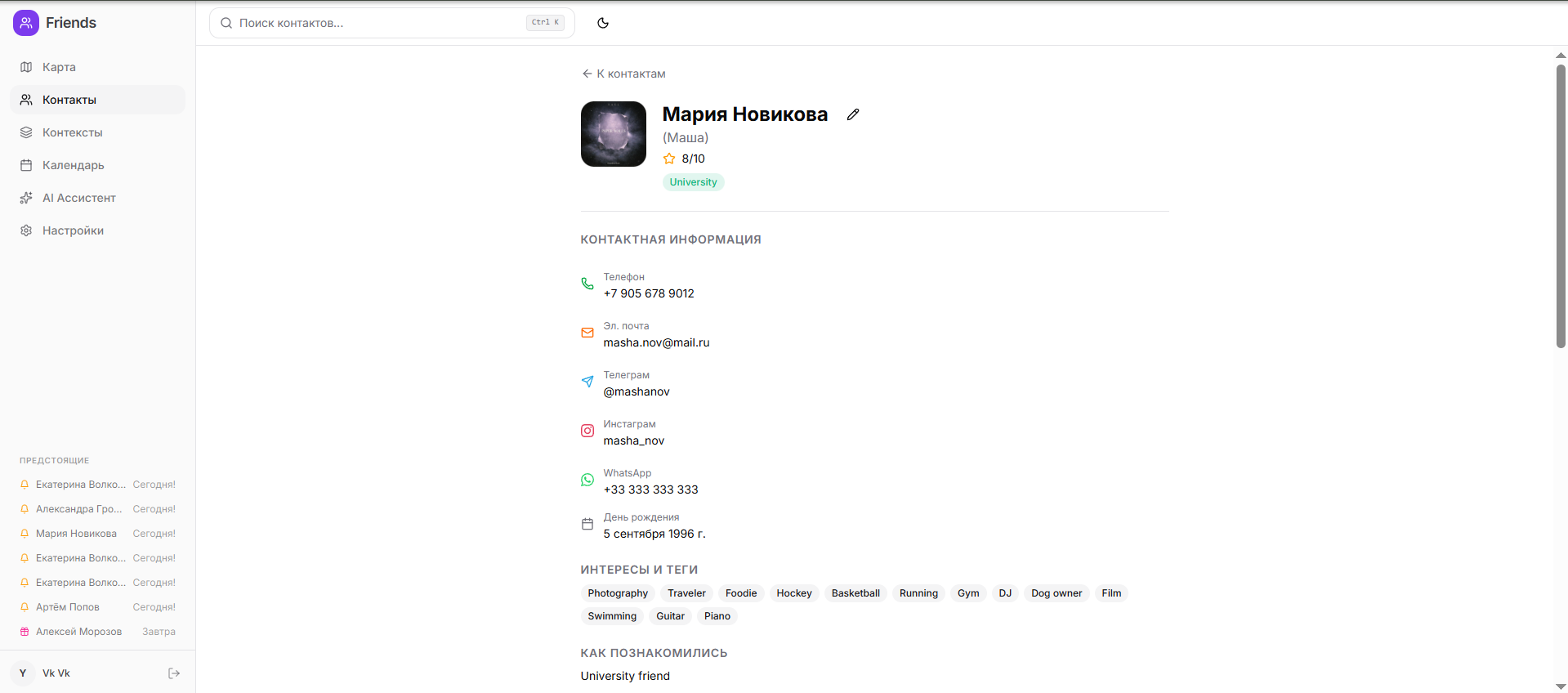Open upcoming Мария Новикова reminder
The width and height of the screenshot is (1568, 693).
coord(97,534)
